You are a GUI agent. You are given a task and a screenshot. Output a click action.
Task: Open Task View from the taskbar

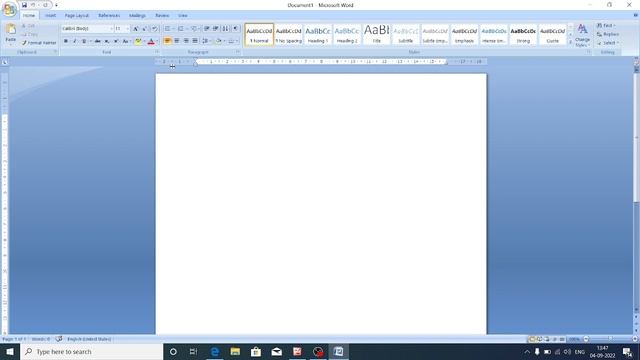point(193,351)
